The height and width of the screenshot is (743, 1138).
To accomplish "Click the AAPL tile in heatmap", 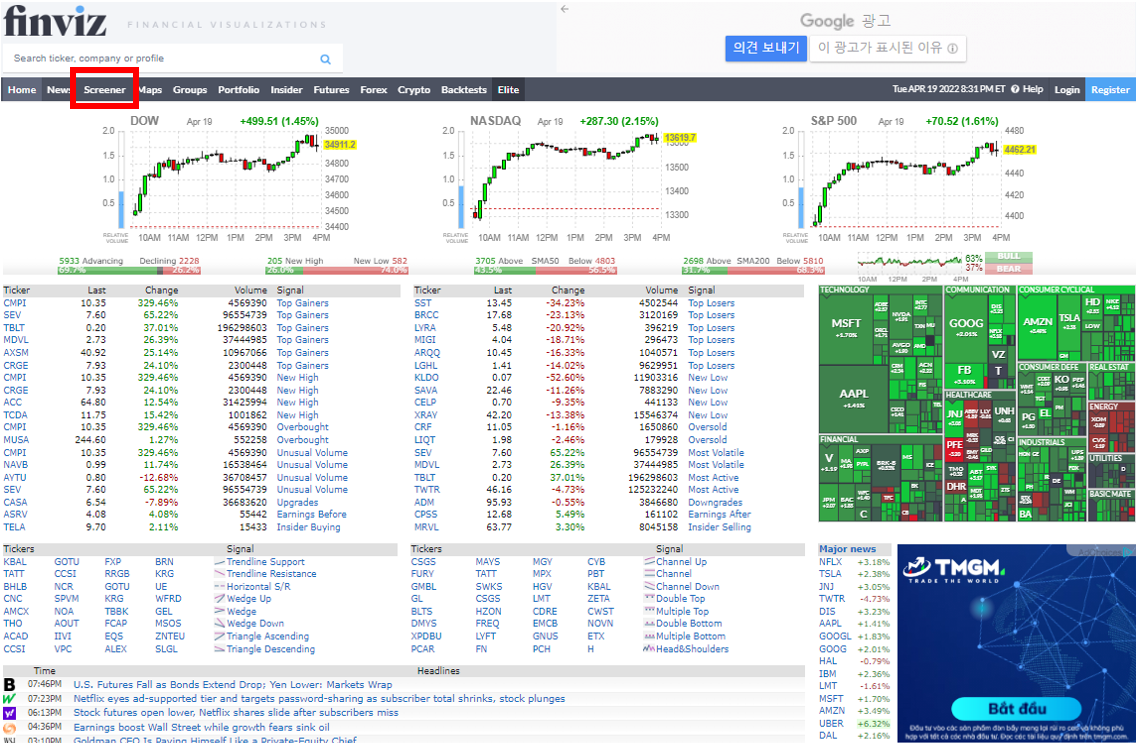I will (854, 398).
